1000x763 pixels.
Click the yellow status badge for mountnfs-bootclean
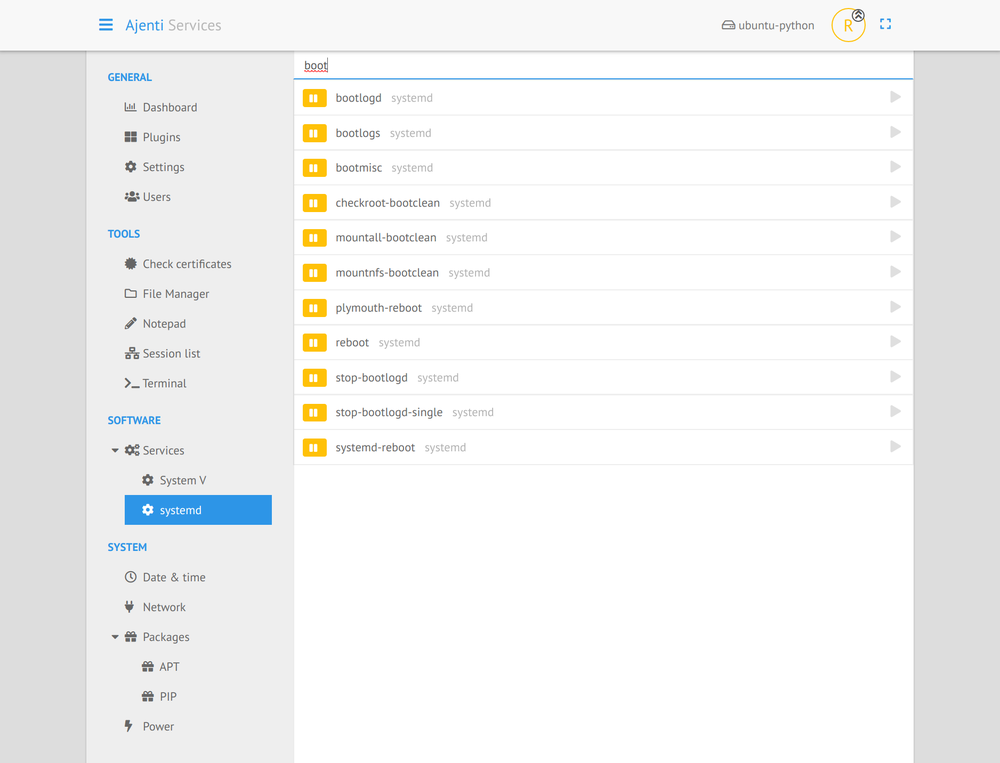pyautogui.click(x=314, y=273)
